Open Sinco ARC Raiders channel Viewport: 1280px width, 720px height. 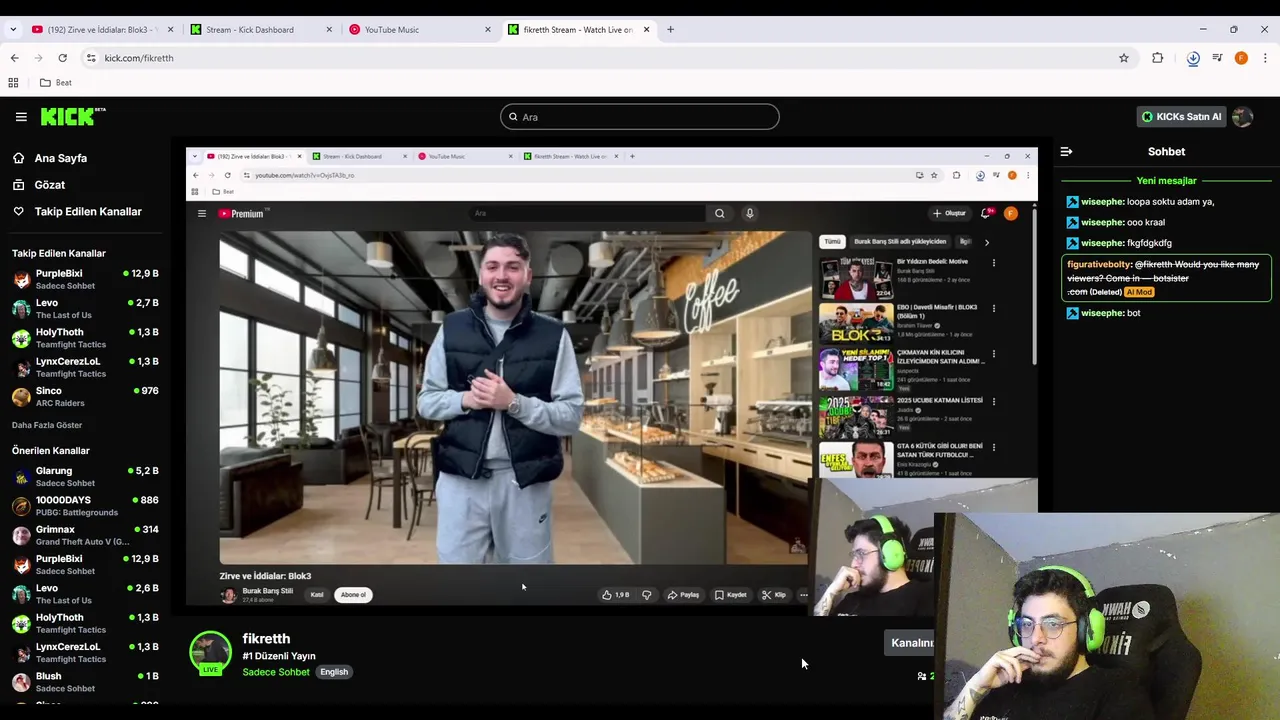pos(84,396)
